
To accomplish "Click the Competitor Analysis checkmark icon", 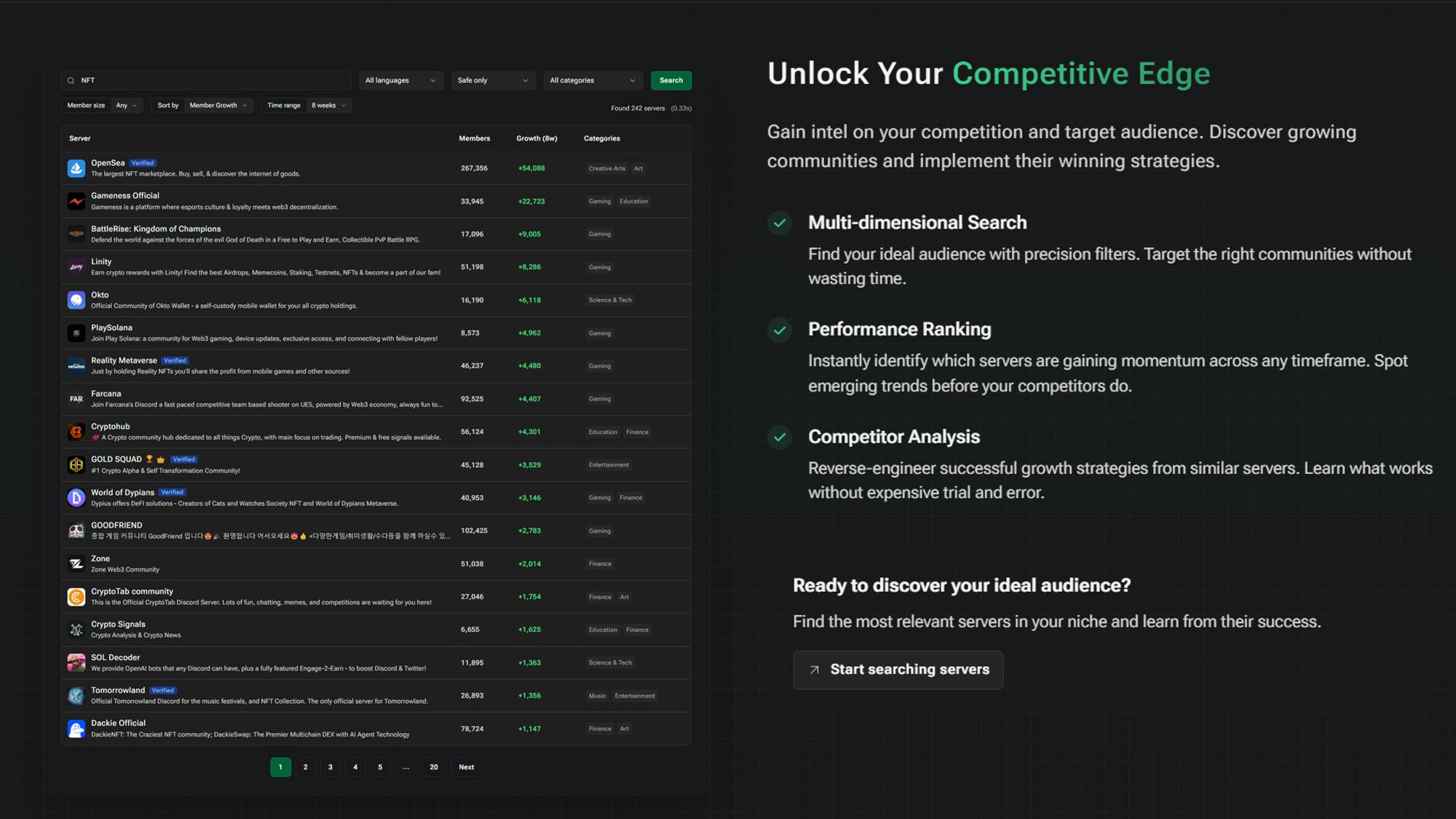I will [780, 437].
